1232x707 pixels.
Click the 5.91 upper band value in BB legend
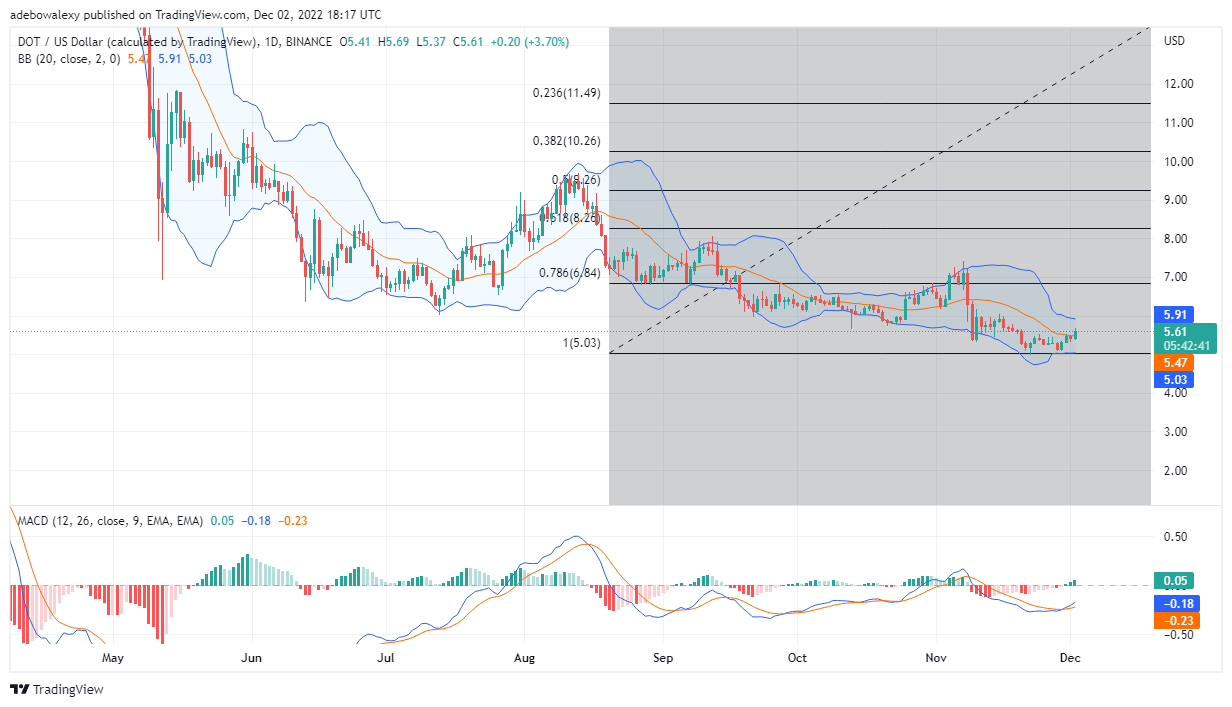pyautogui.click(x=170, y=60)
